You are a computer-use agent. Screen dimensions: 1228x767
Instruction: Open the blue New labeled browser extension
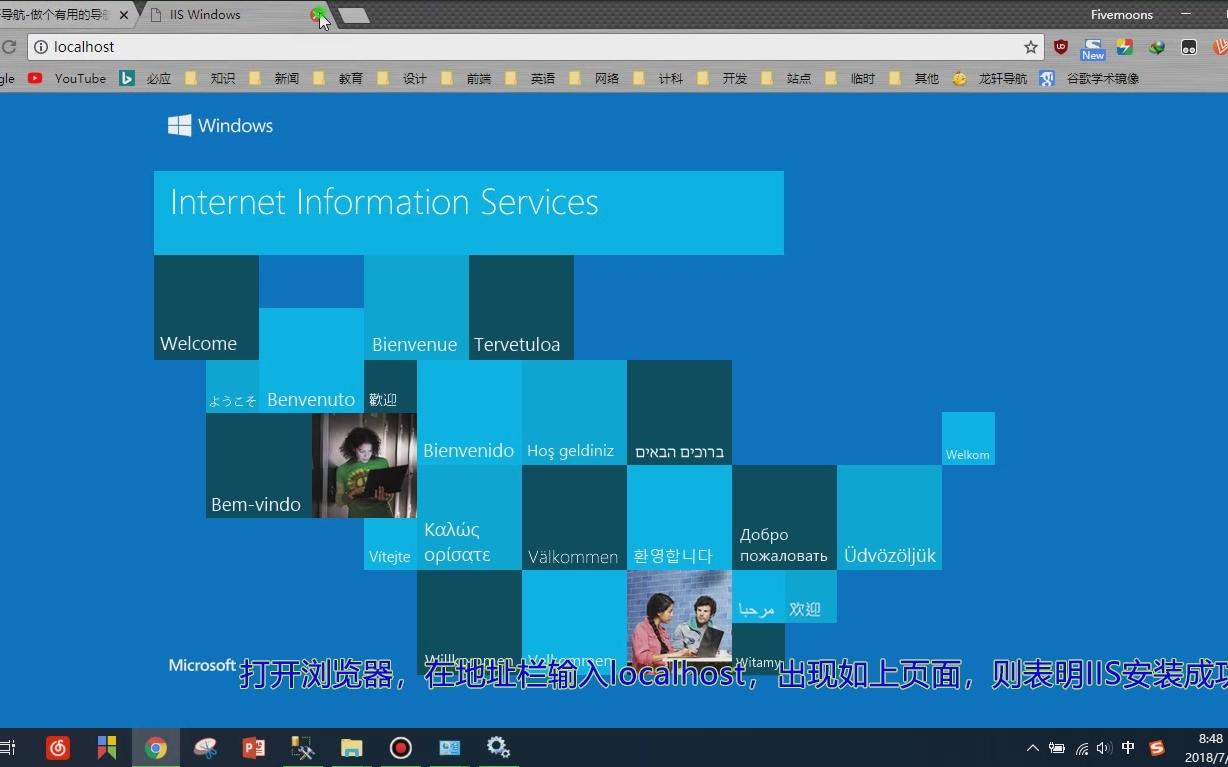click(1091, 48)
